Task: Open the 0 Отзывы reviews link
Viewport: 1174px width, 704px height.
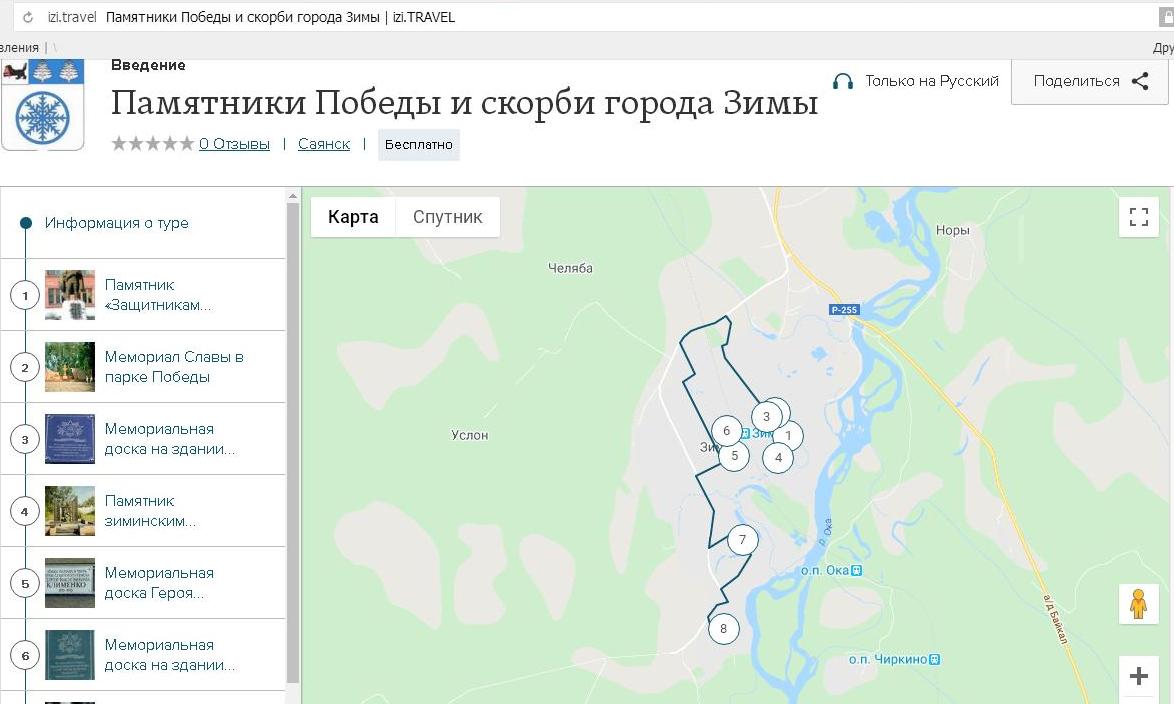Action: [234, 144]
